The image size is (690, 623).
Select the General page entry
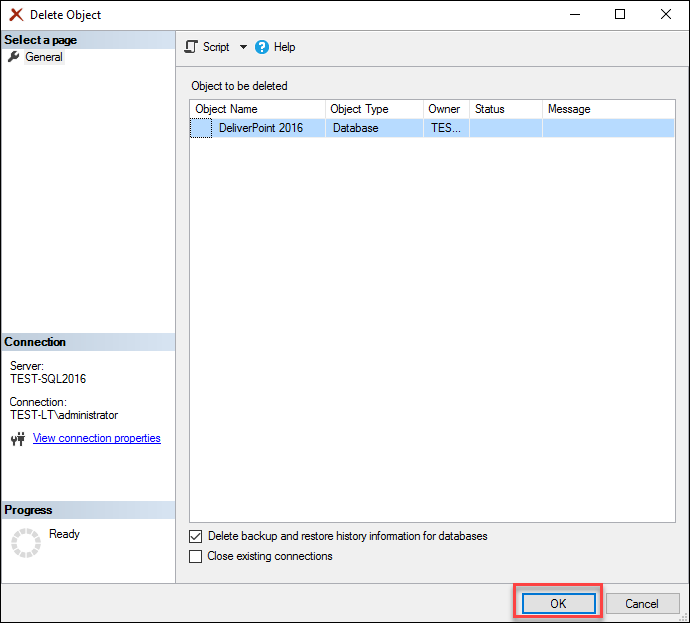point(44,57)
